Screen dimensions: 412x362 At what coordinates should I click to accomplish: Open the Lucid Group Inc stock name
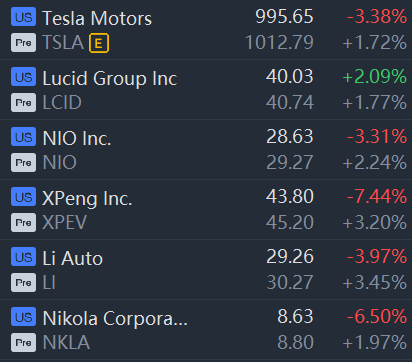point(110,78)
